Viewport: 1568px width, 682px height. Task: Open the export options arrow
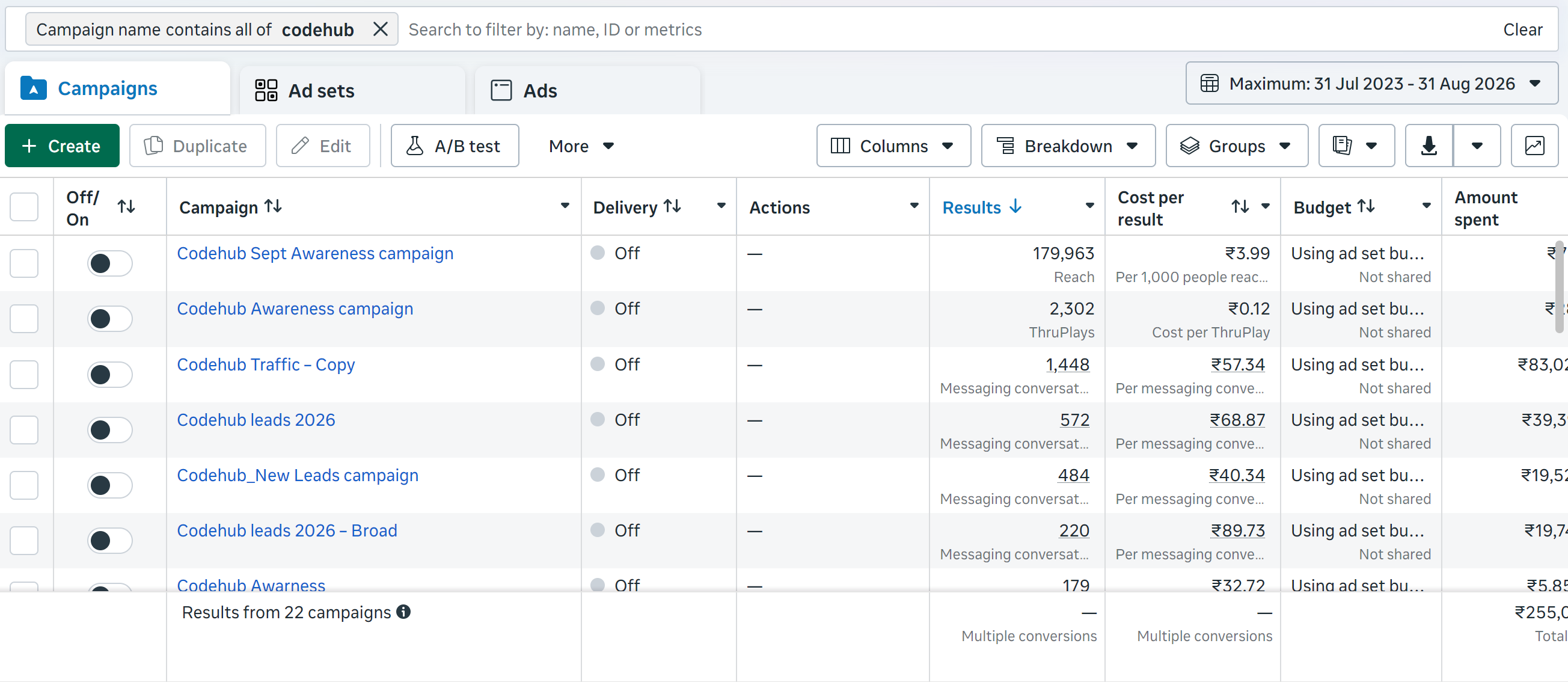(1477, 146)
